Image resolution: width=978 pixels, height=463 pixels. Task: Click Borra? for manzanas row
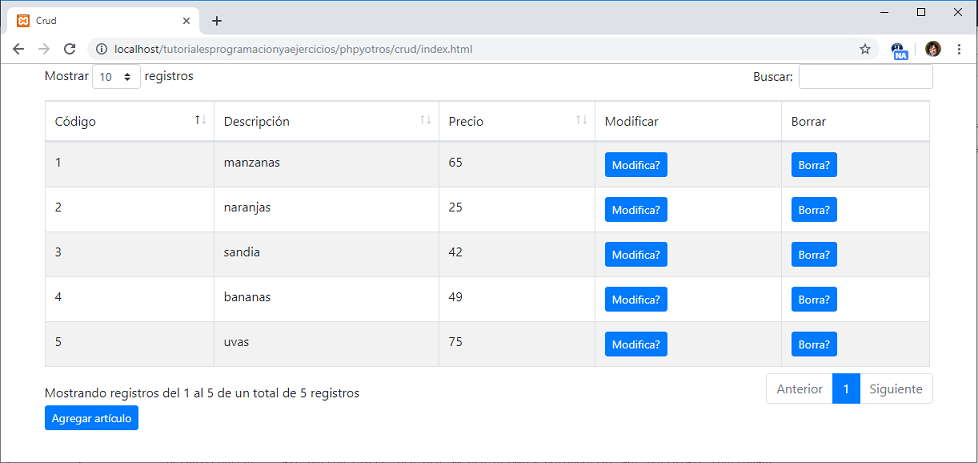[x=814, y=165]
